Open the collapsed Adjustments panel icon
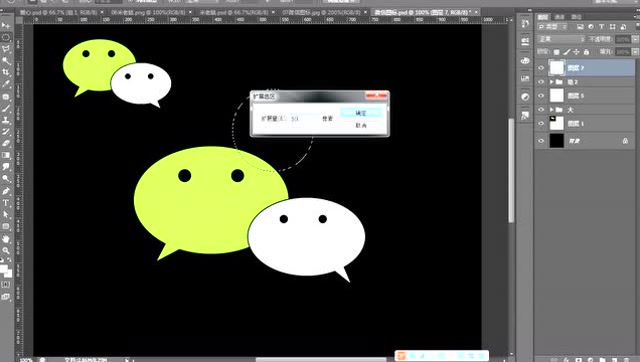640x362 pixels. coord(525,97)
